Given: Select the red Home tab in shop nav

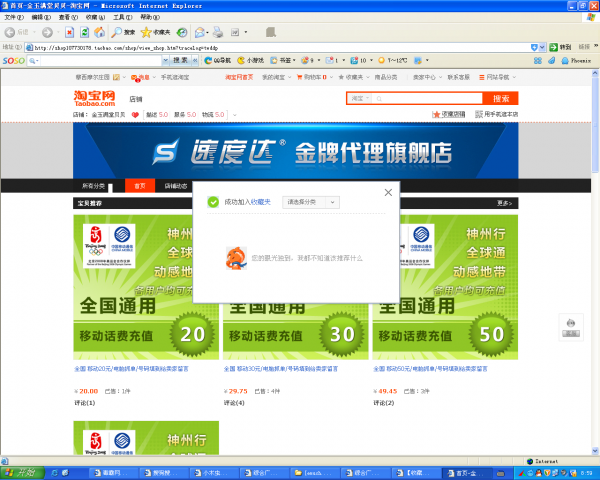Looking at the screenshot, I should point(140,186).
